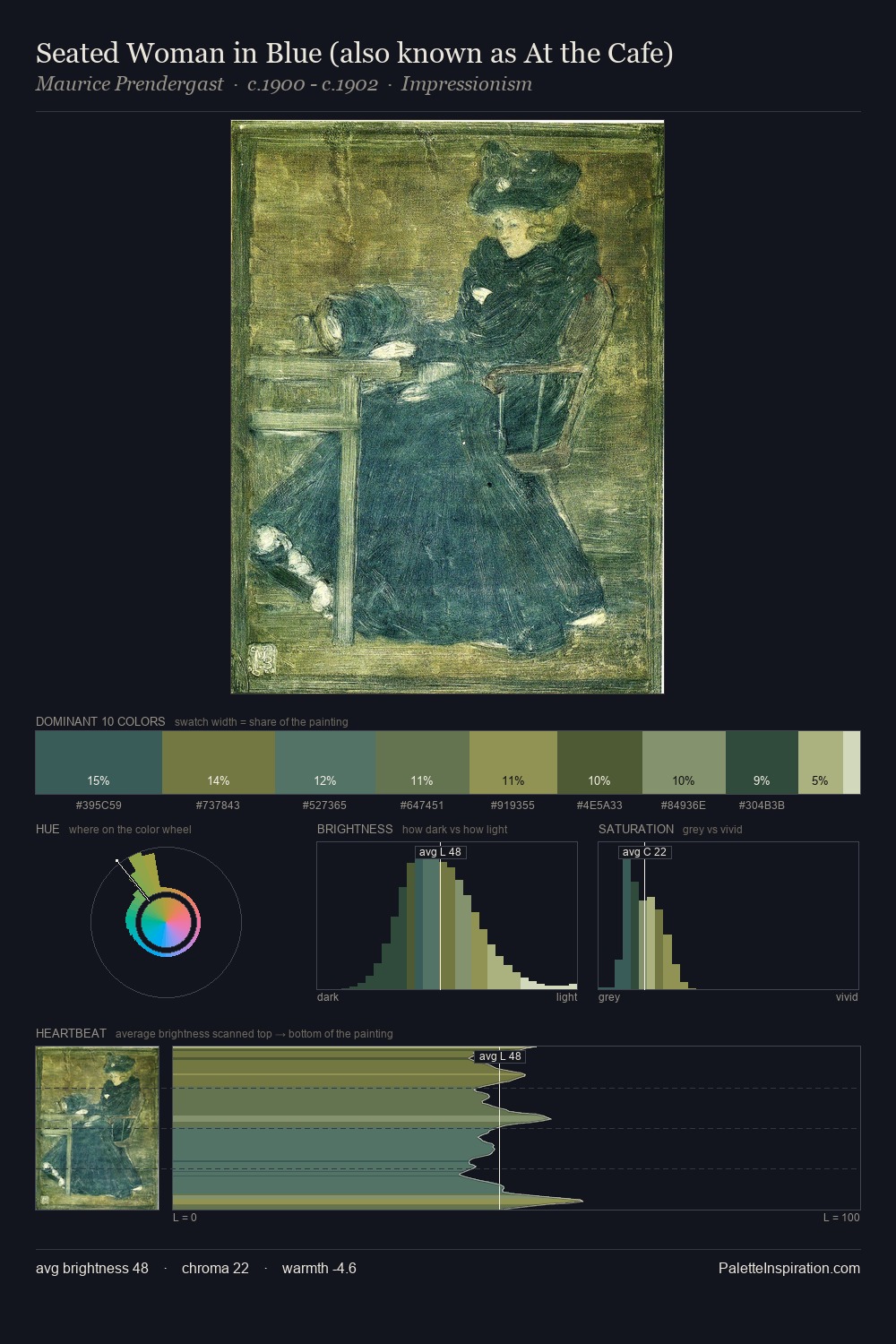This screenshot has height=1344, width=896.
Task: Click the 'avg C 22' label in saturation chart
Action: click(x=644, y=852)
